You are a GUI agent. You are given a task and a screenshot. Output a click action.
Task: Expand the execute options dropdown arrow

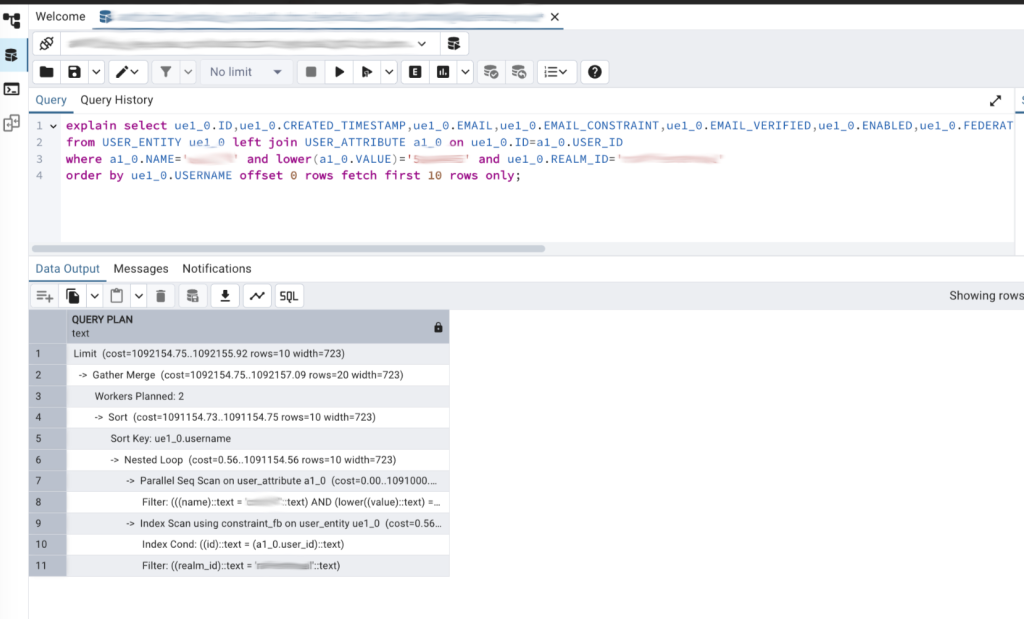pyautogui.click(x=389, y=72)
